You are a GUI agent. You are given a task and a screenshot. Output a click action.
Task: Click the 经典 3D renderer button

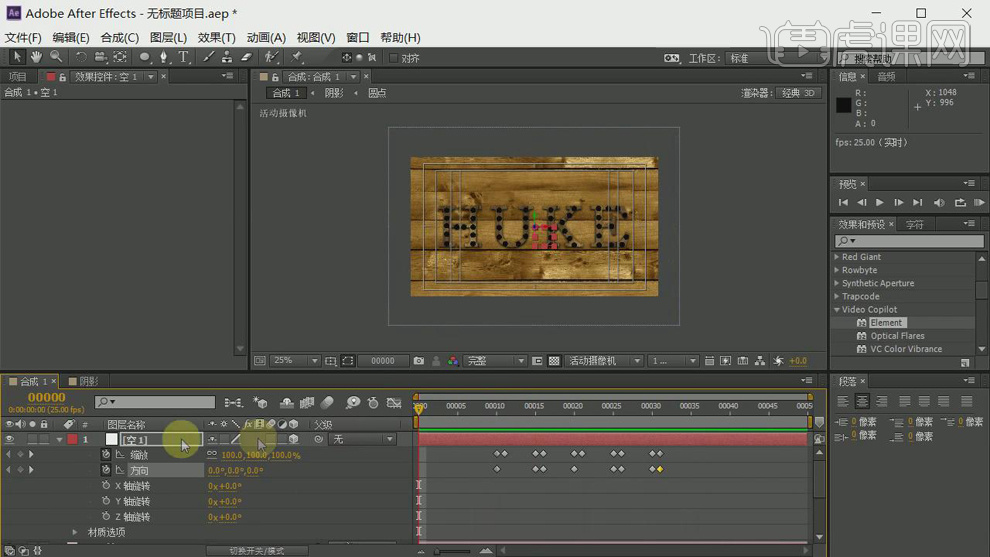(x=799, y=93)
